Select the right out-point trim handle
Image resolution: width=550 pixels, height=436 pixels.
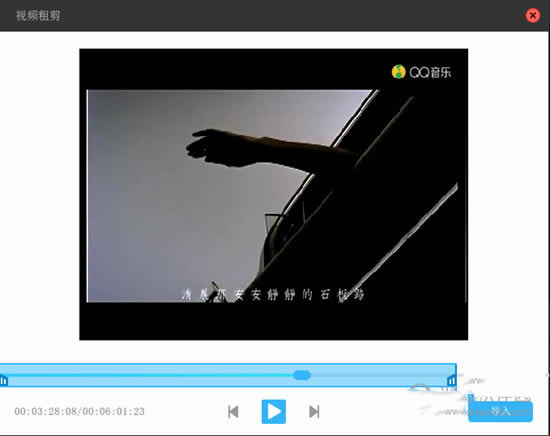[x=452, y=380]
